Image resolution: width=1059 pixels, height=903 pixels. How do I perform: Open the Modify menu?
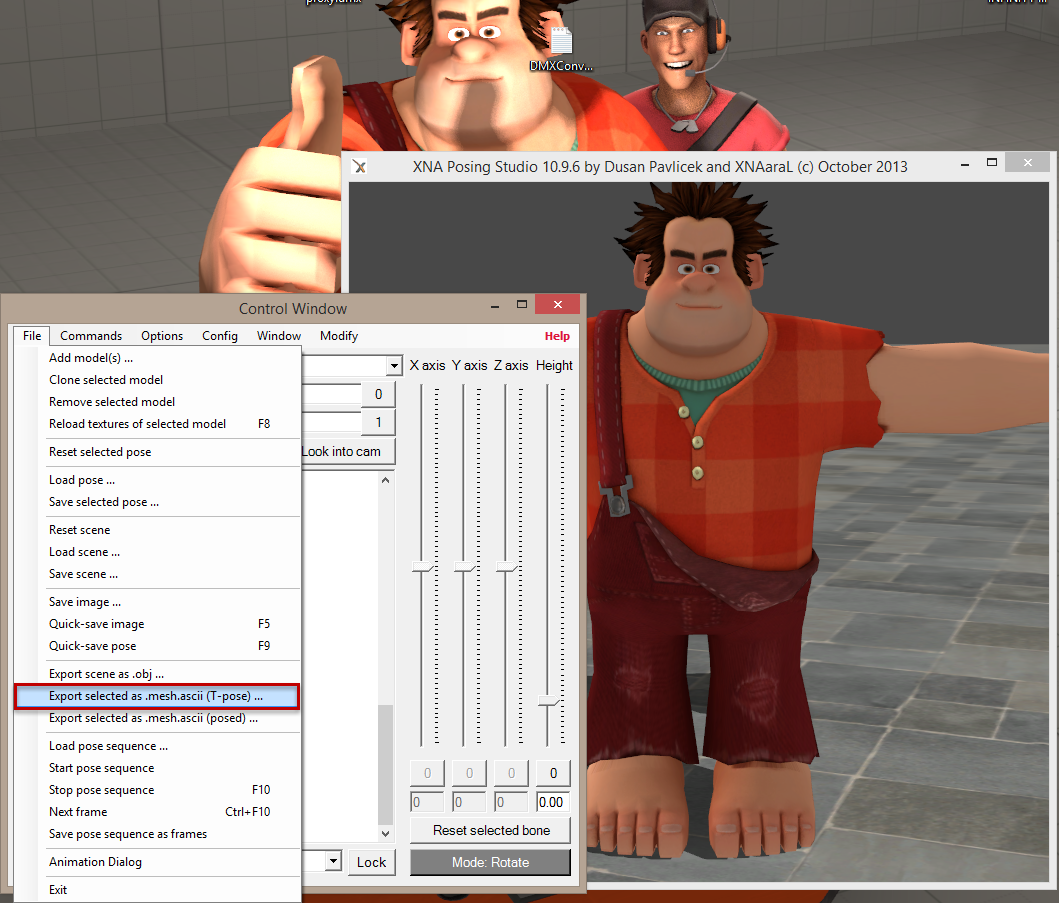coord(339,336)
